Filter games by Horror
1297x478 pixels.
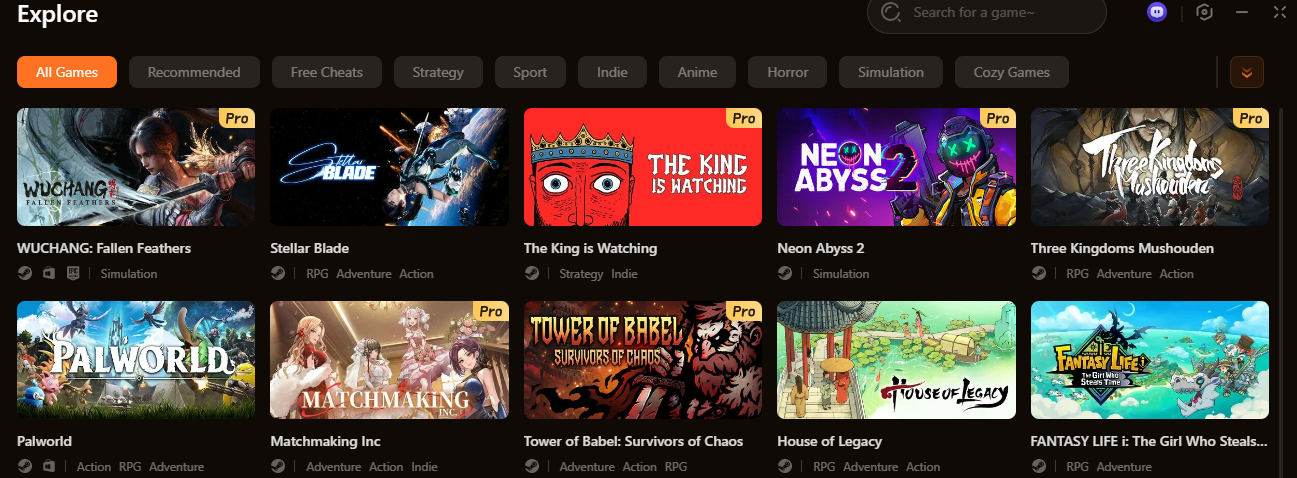pos(788,72)
